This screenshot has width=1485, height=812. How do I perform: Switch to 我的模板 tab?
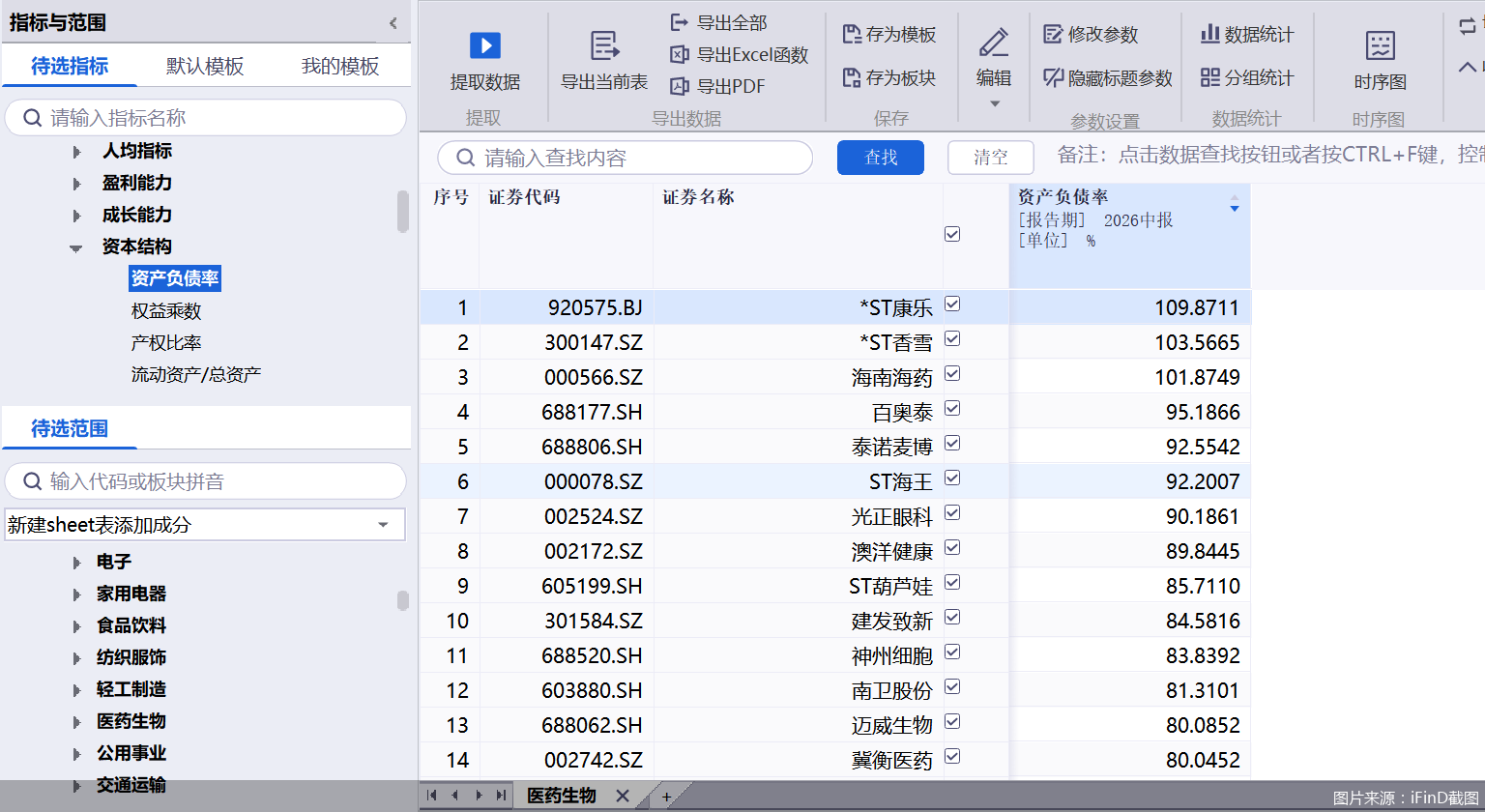[x=340, y=66]
